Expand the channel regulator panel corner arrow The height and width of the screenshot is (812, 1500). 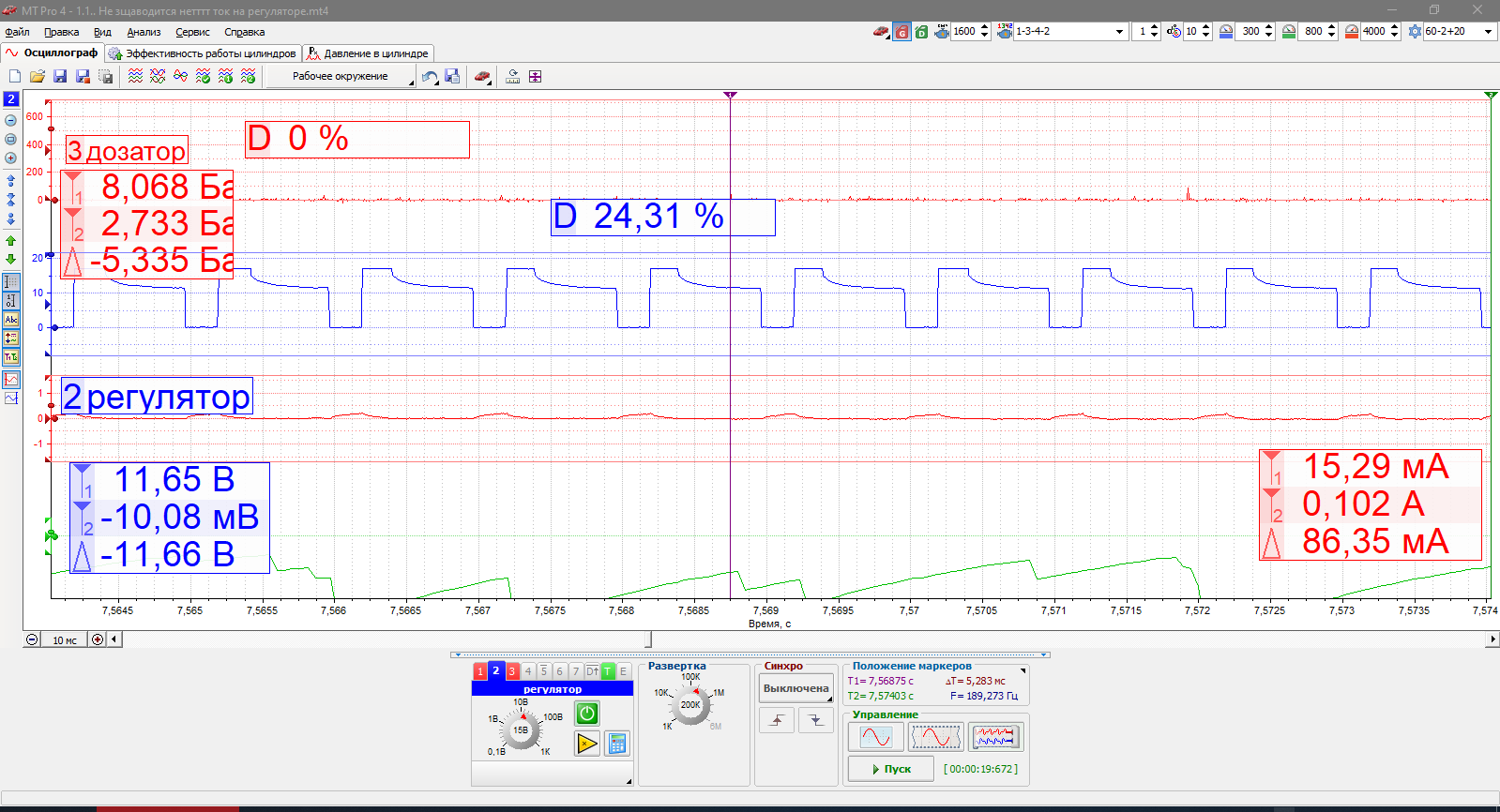[x=629, y=781]
